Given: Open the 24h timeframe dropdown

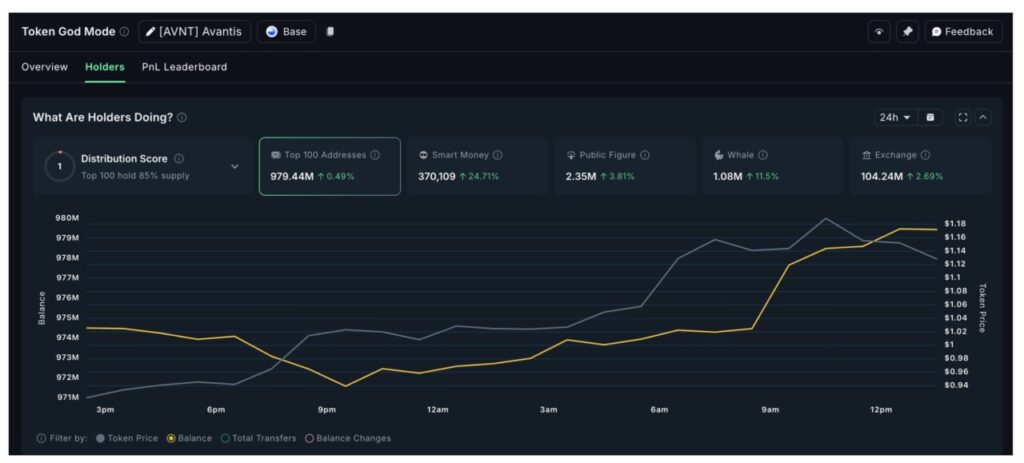Looking at the screenshot, I should (x=895, y=117).
